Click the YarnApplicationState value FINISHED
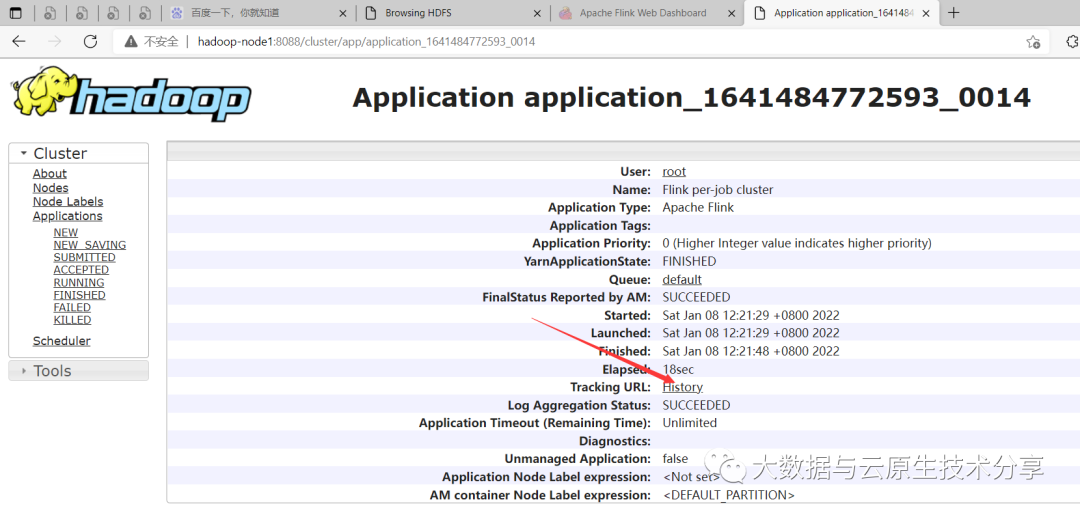The width and height of the screenshot is (1080, 515). (689, 262)
